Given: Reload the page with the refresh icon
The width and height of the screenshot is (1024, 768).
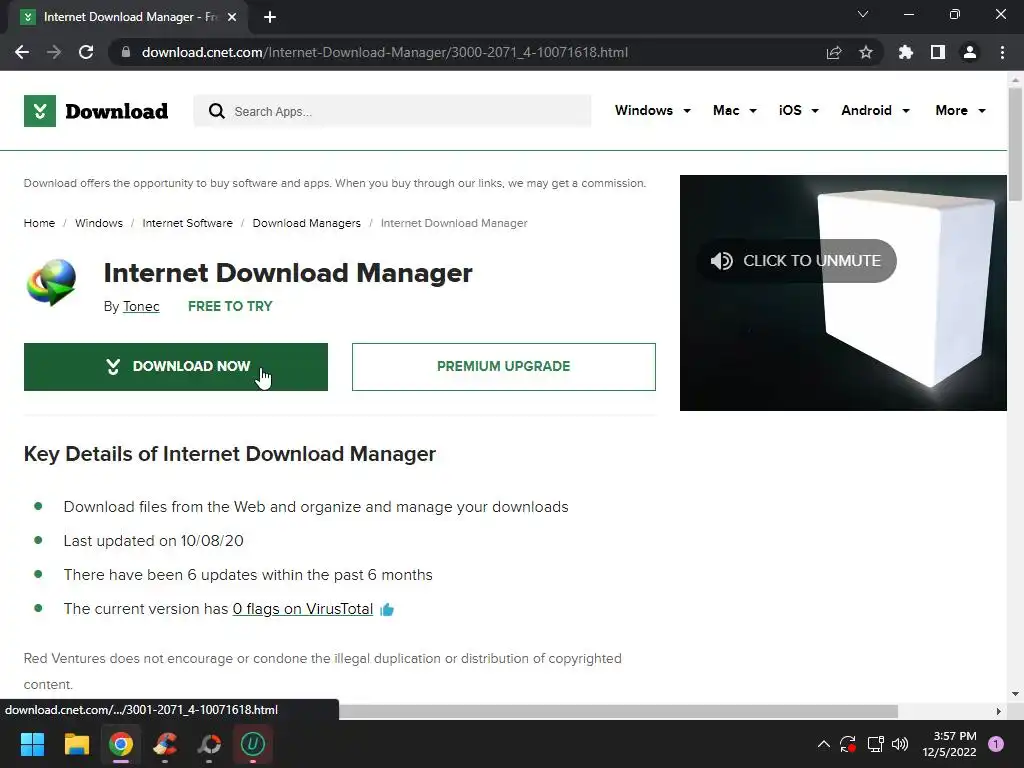Looking at the screenshot, I should [x=86, y=52].
